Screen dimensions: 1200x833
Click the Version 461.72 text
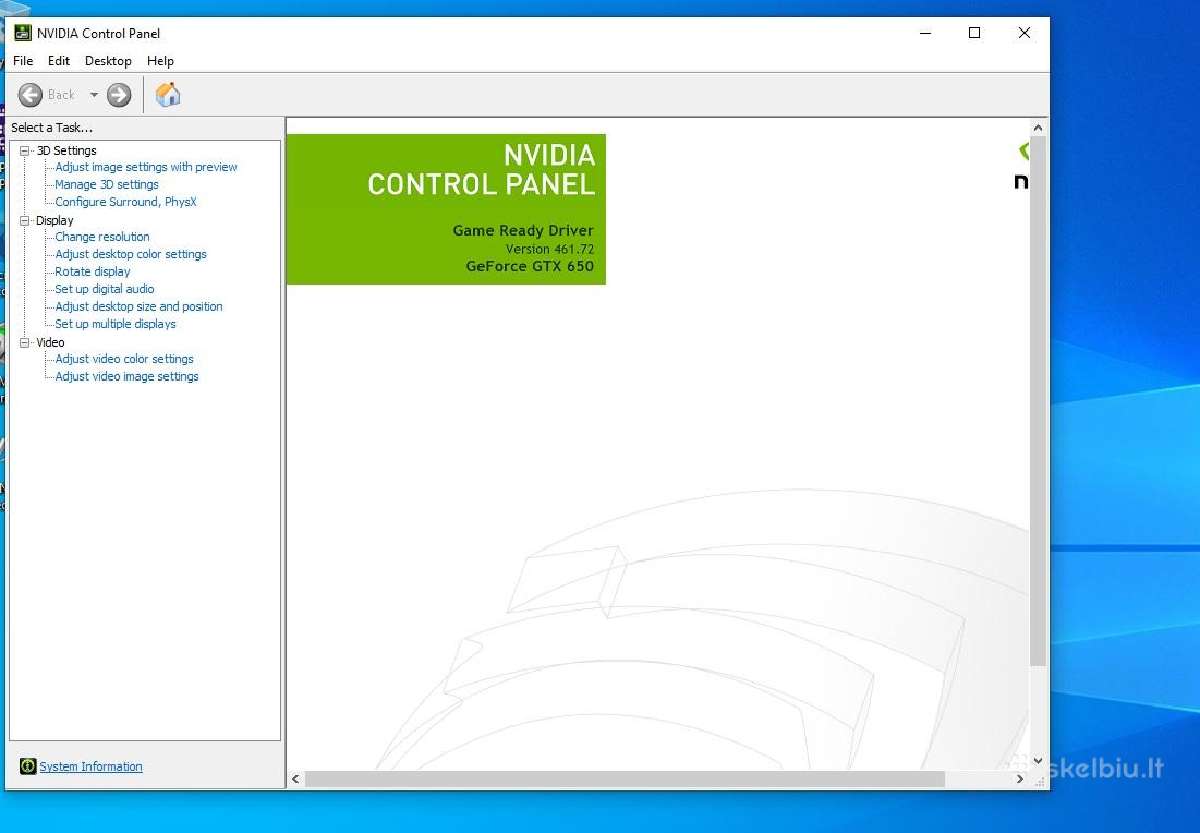[550, 249]
